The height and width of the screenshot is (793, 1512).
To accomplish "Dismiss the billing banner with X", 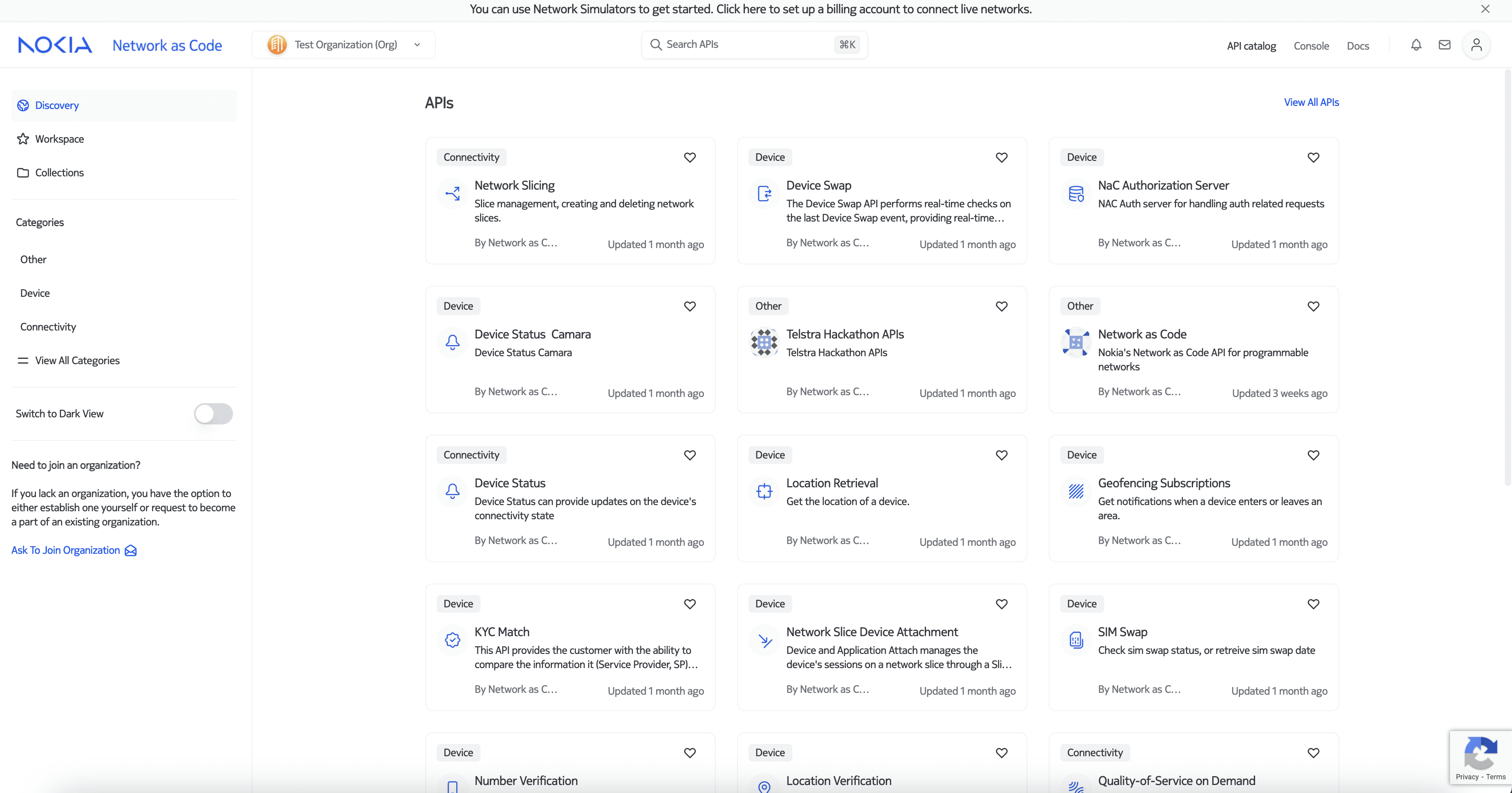I will [x=1485, y=9].
